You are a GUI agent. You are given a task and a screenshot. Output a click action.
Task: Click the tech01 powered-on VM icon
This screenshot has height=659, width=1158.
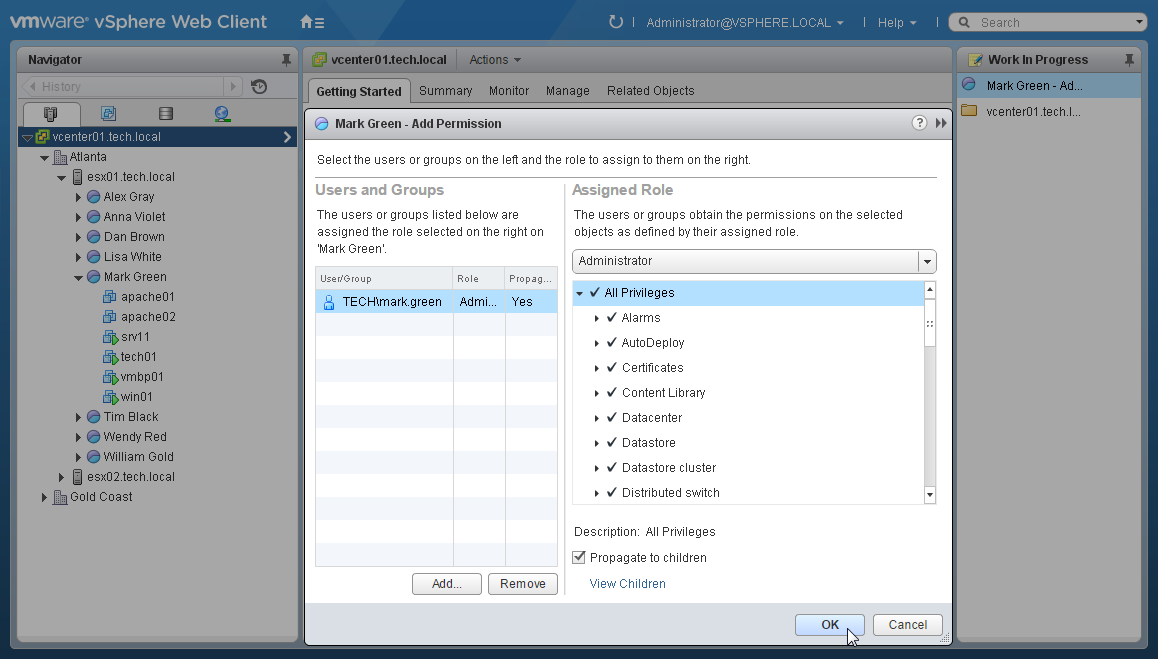pos(110,357)
